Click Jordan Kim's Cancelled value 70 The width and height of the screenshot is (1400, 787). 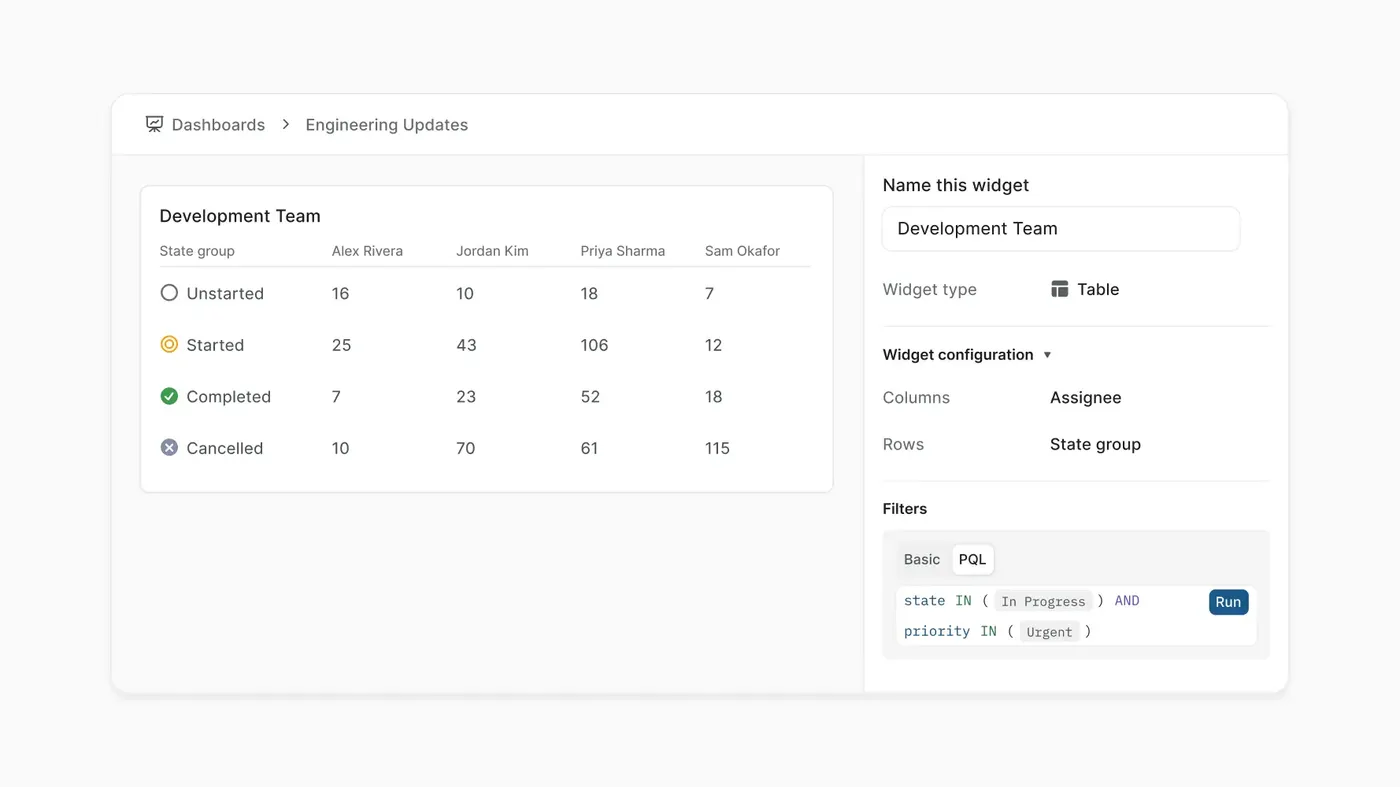pos(465,448)
